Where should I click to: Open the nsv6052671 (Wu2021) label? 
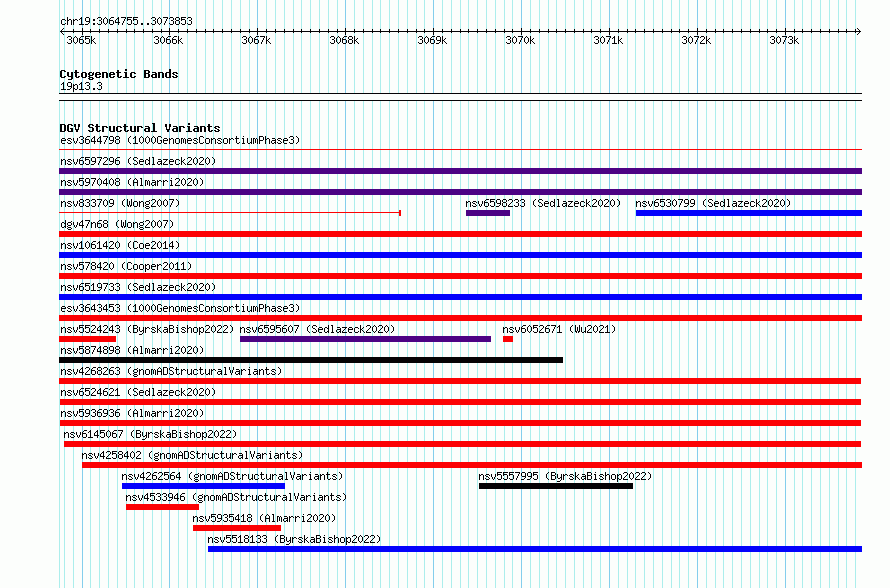point(559,329)
